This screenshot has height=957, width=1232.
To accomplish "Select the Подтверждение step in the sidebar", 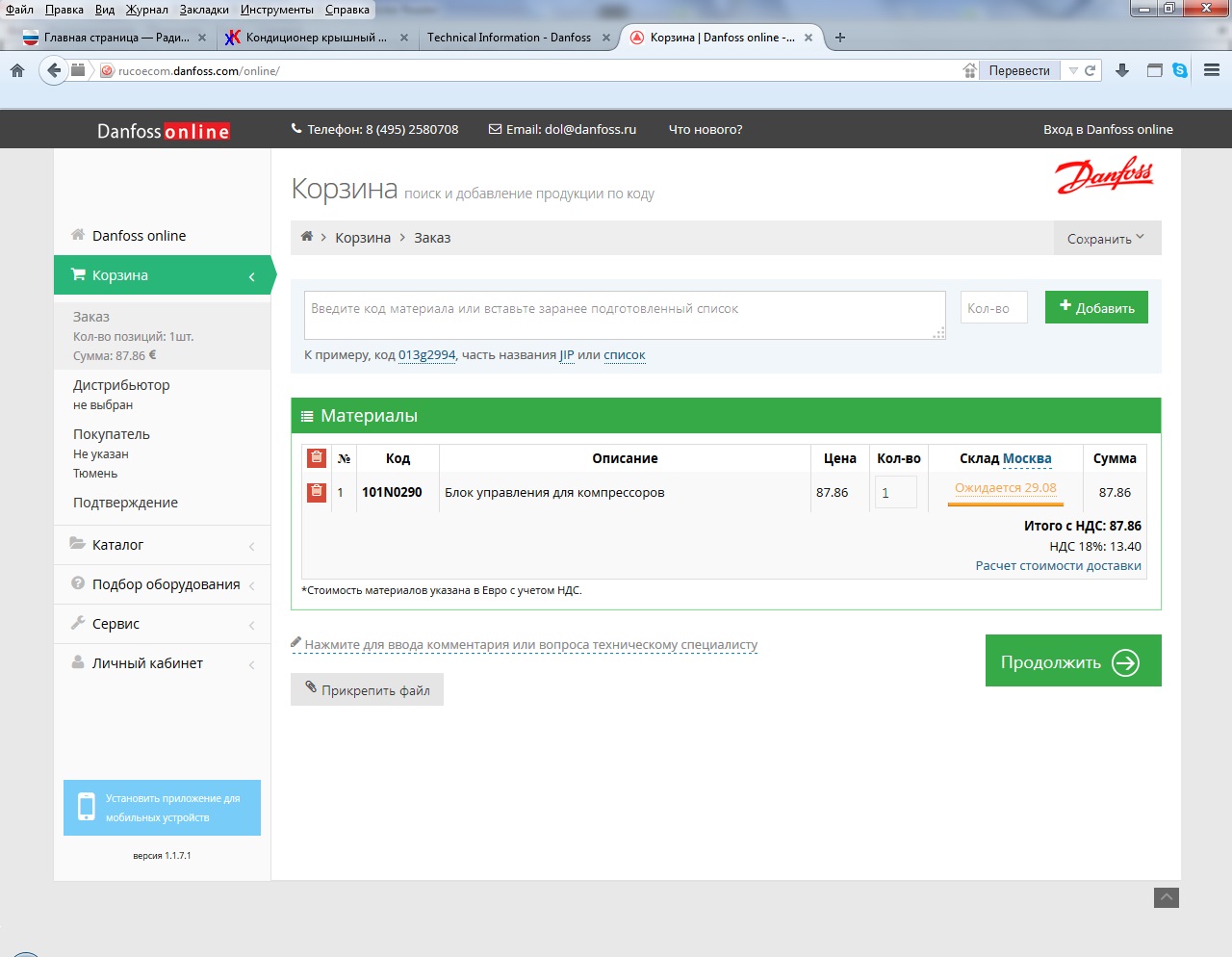I will pyautogui.click(x=125, y=503).
